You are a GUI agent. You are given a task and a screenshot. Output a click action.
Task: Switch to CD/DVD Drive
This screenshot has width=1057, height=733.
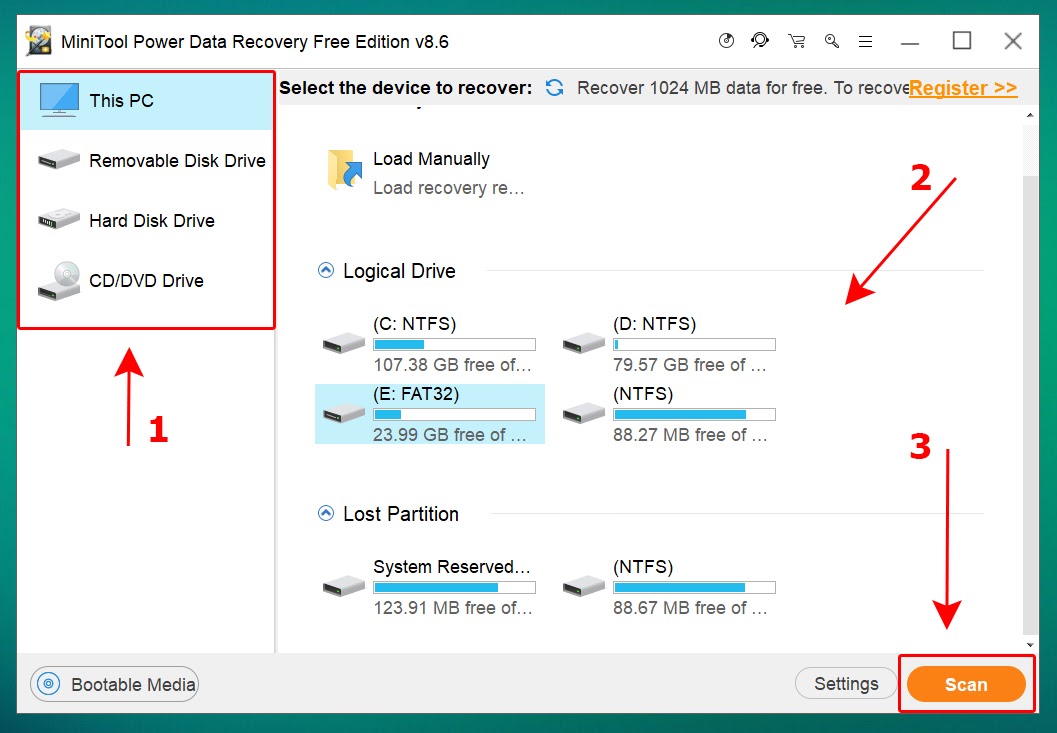pyautogui.click(x=146, y=281)
